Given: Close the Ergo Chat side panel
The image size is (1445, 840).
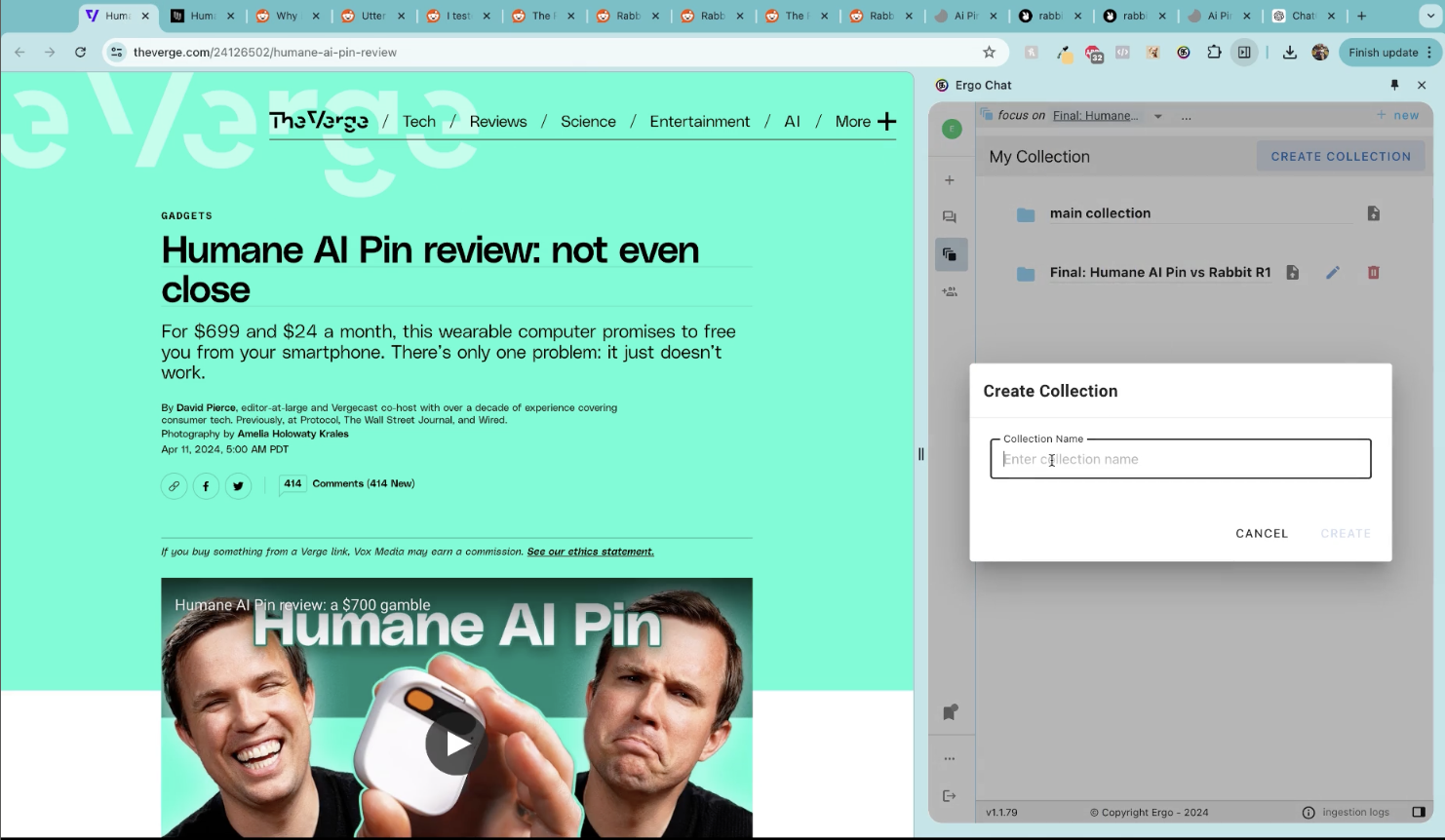Looking at the screenshot, I should 1422,85.
